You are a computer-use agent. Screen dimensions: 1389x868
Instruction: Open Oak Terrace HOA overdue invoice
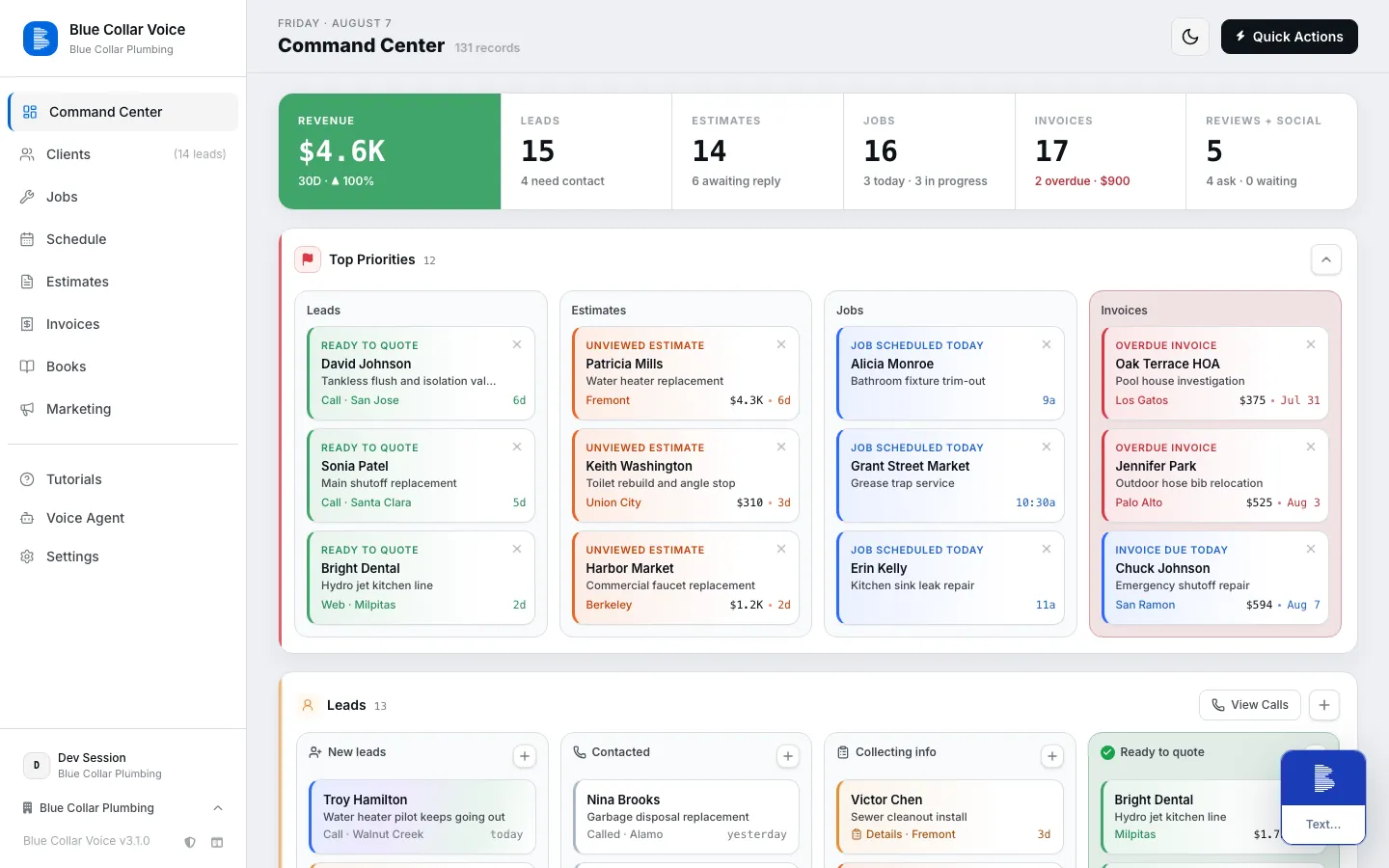coord(1215,373)
